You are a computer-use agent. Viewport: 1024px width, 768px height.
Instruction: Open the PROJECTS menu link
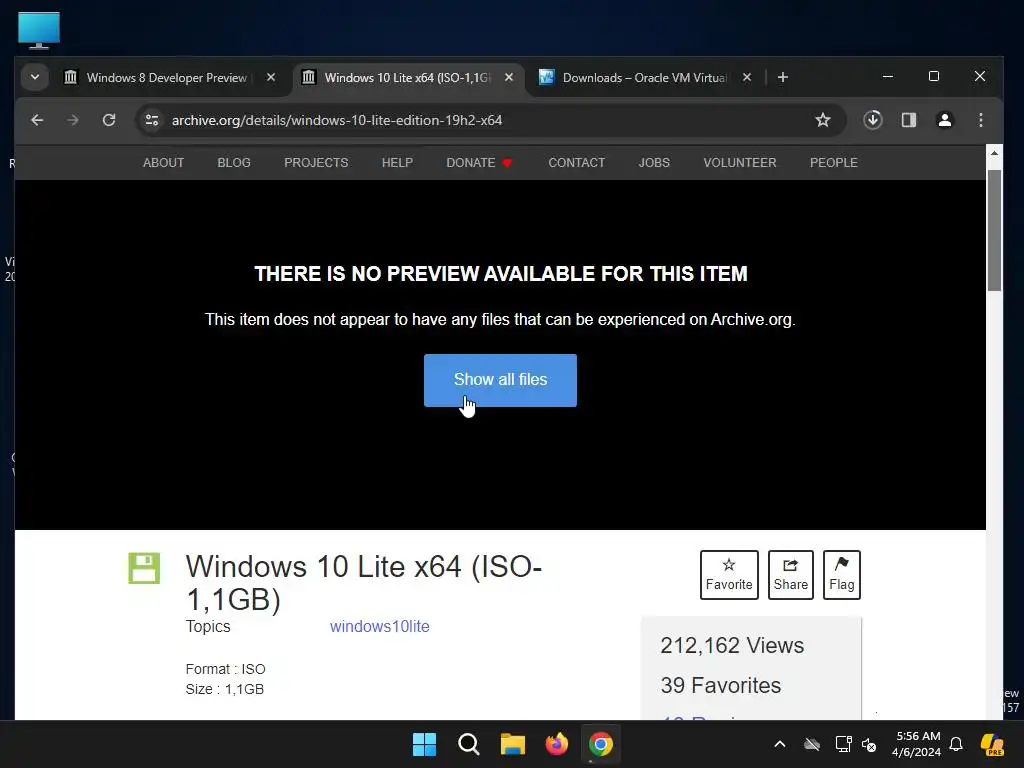pyautogui.click(x=316, y=163)
